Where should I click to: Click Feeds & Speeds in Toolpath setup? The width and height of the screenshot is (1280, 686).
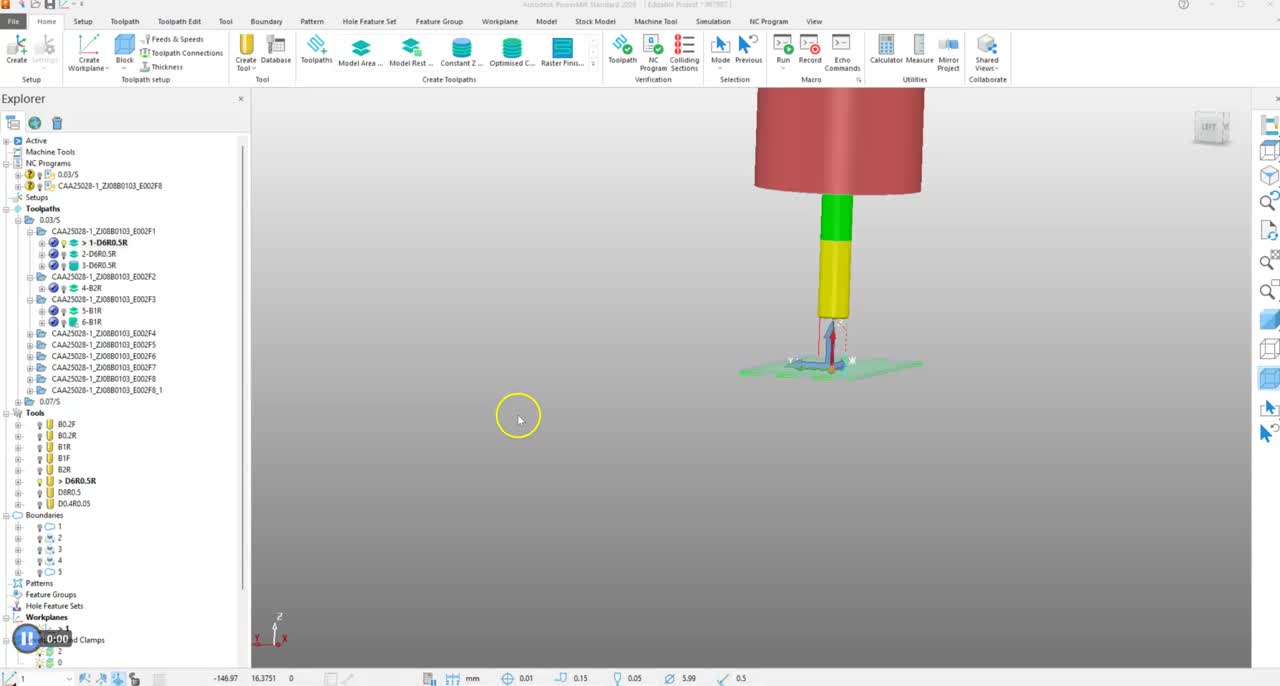click(x=171, y=39)
